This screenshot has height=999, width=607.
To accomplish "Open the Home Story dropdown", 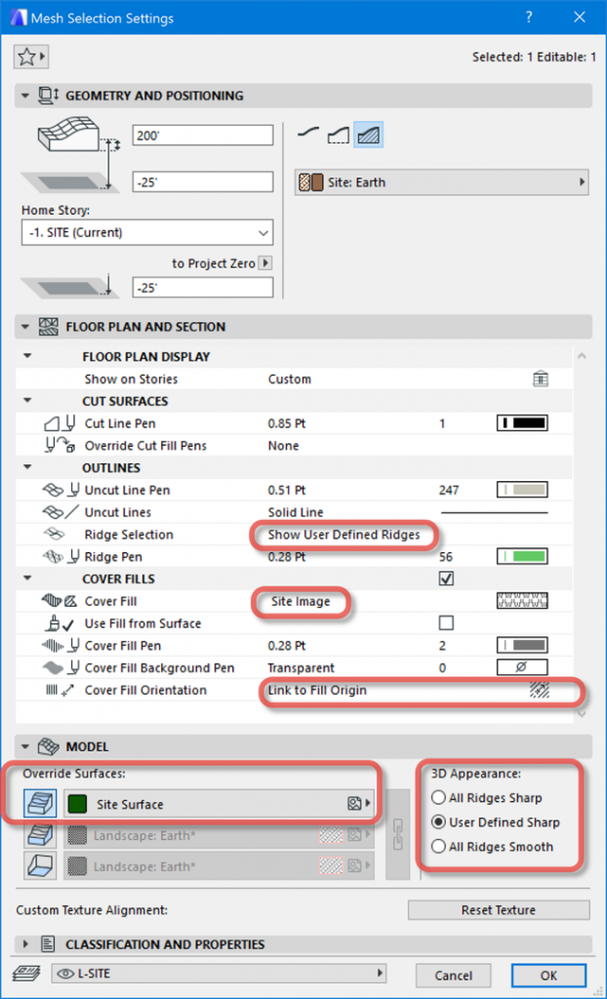I will pos(147,233).
